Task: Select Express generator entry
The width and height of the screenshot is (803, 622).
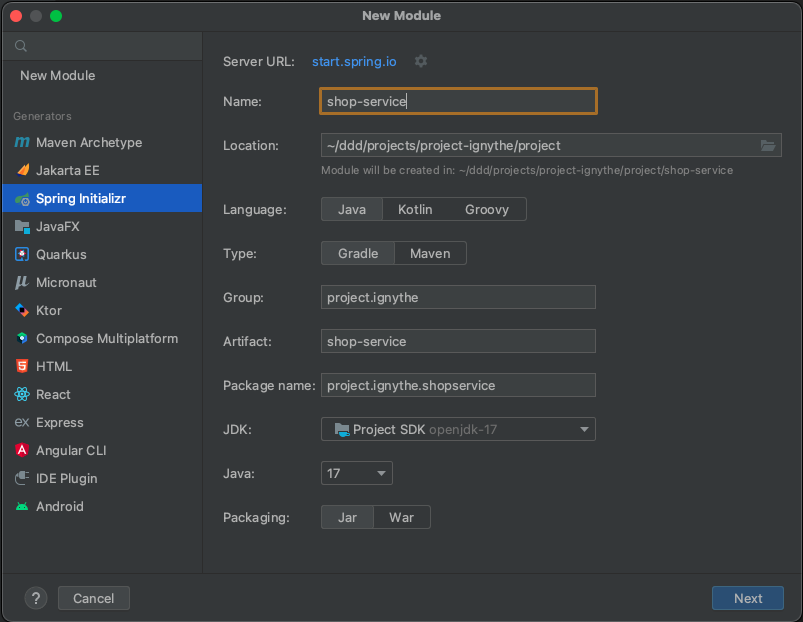Action: click(x=102, y=422)
